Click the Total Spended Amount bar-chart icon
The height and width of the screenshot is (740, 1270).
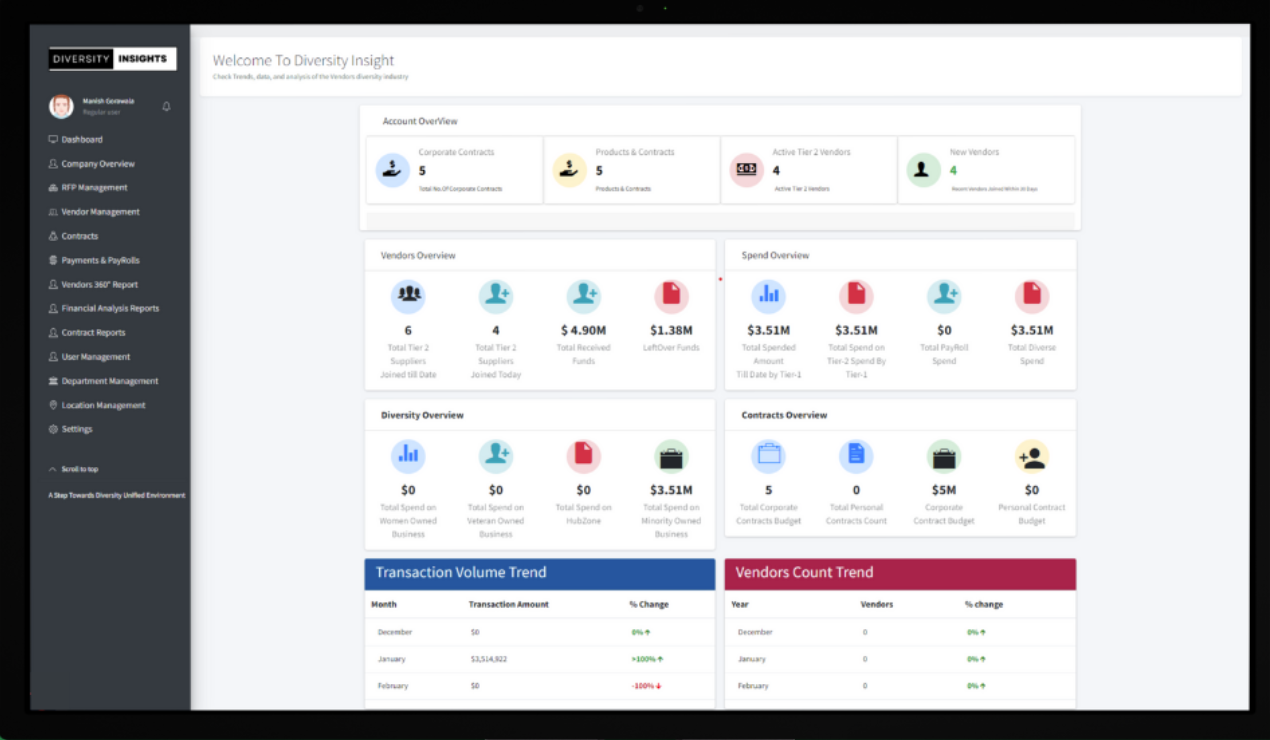767,294
